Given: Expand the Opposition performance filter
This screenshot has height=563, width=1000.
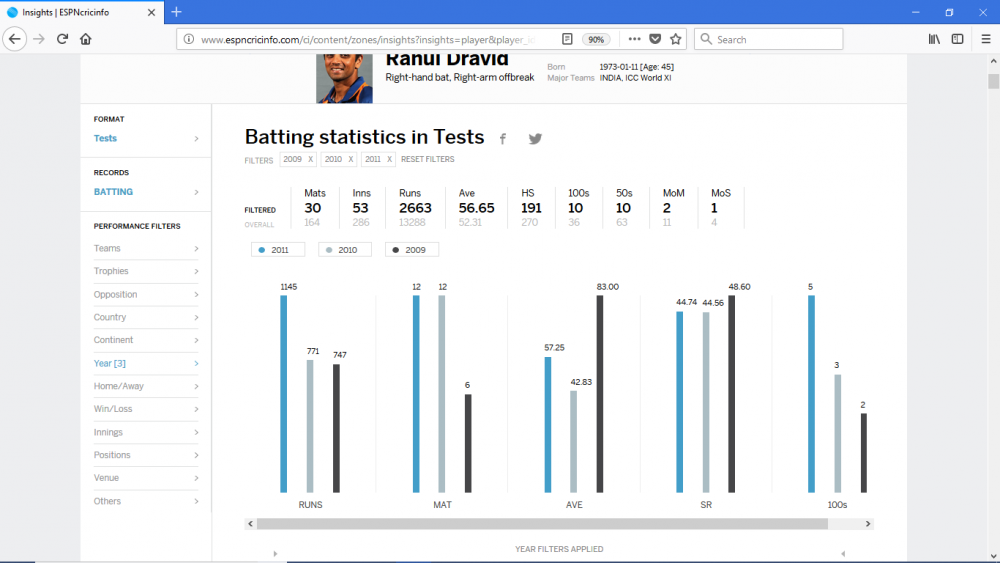Looking at the screenshot, I should (x=146, y=295).
